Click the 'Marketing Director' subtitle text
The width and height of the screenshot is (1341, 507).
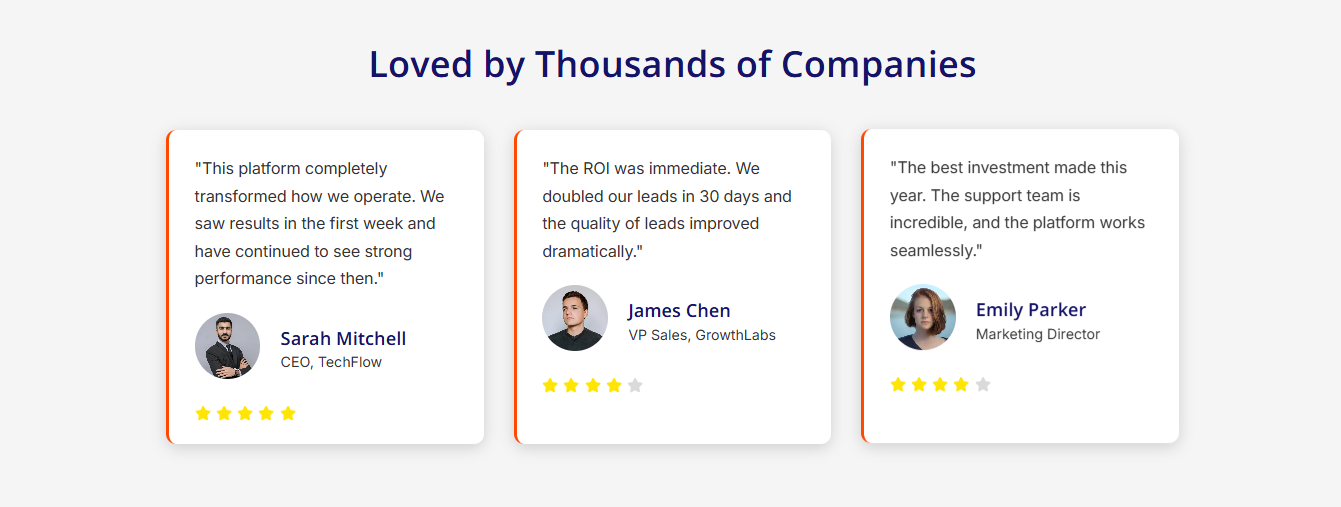1037,334
